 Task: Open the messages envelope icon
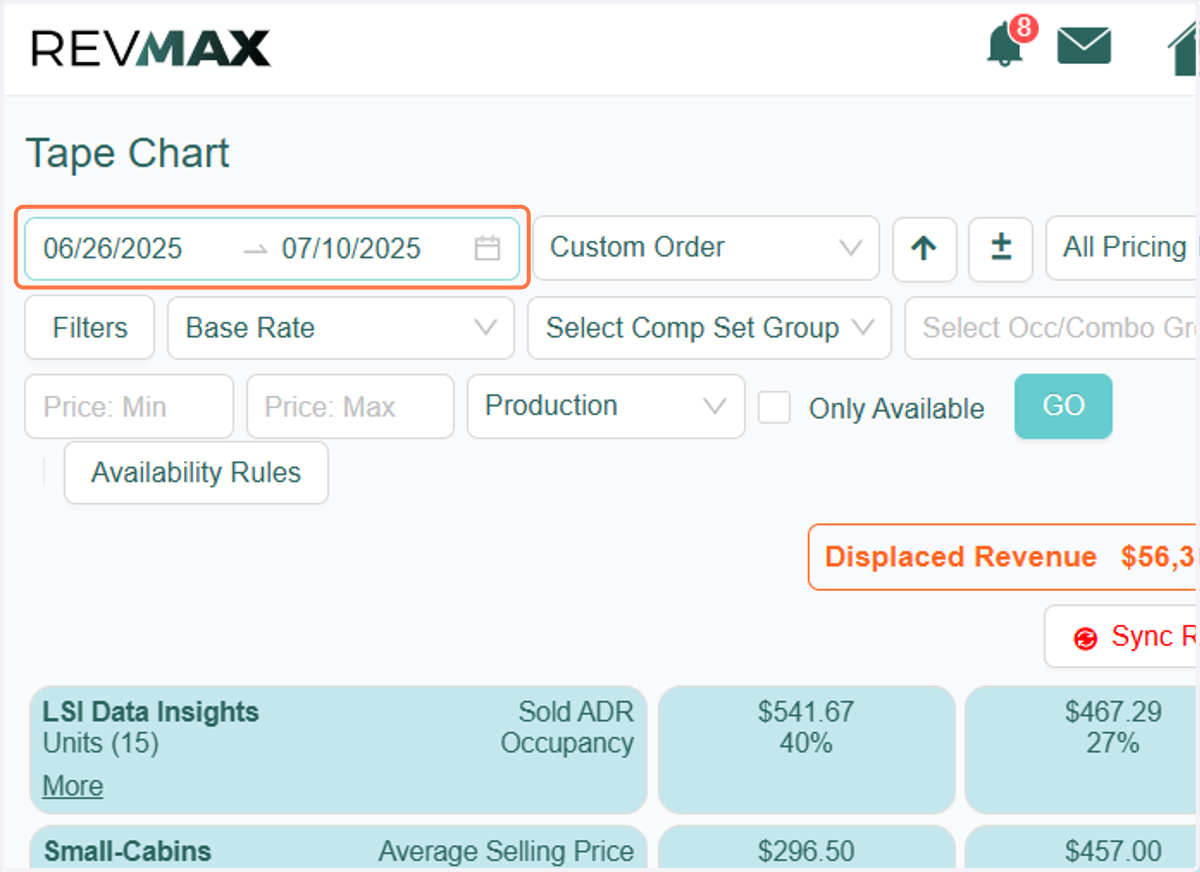pos(1084,46)
